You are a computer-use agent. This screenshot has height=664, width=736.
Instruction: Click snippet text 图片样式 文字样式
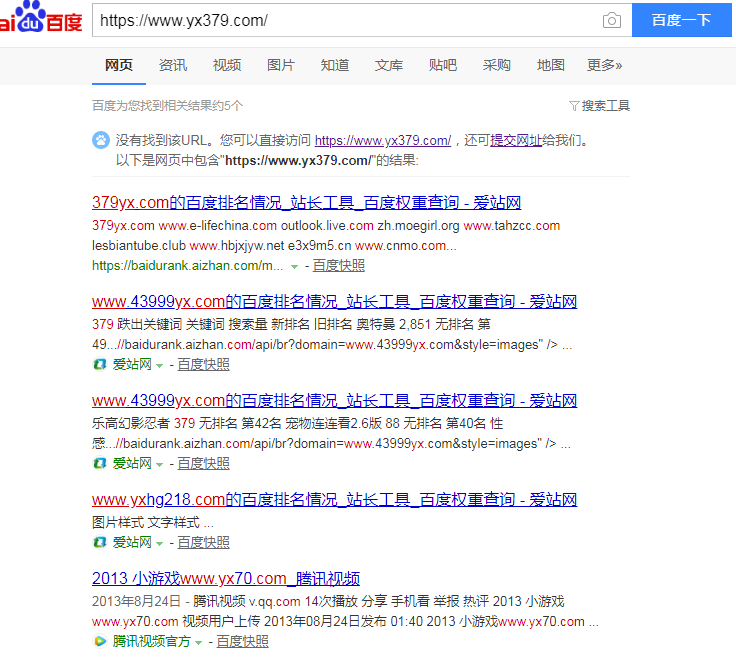point(153,522)
